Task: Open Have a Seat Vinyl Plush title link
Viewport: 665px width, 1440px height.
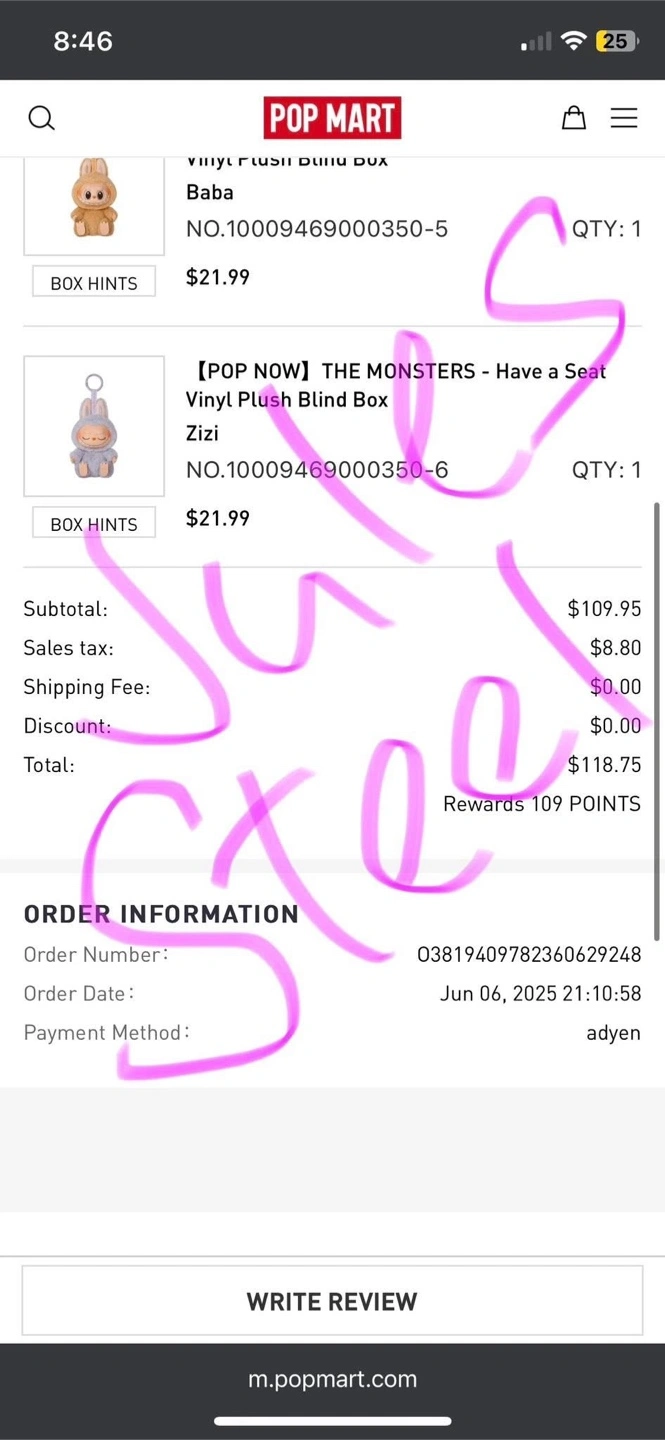Action: tap(396, 385)
